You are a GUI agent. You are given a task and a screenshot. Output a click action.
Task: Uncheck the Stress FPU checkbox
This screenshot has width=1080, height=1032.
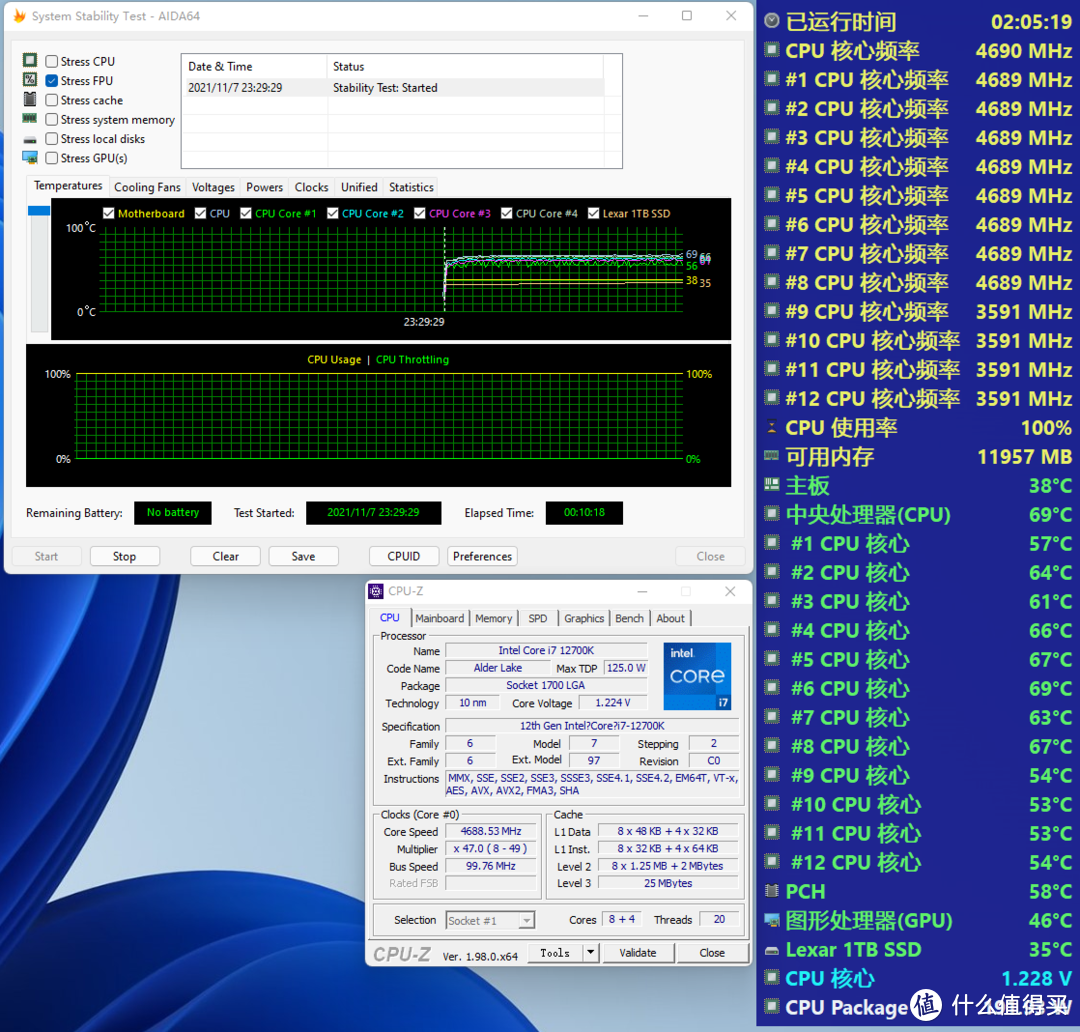[52, 81]
